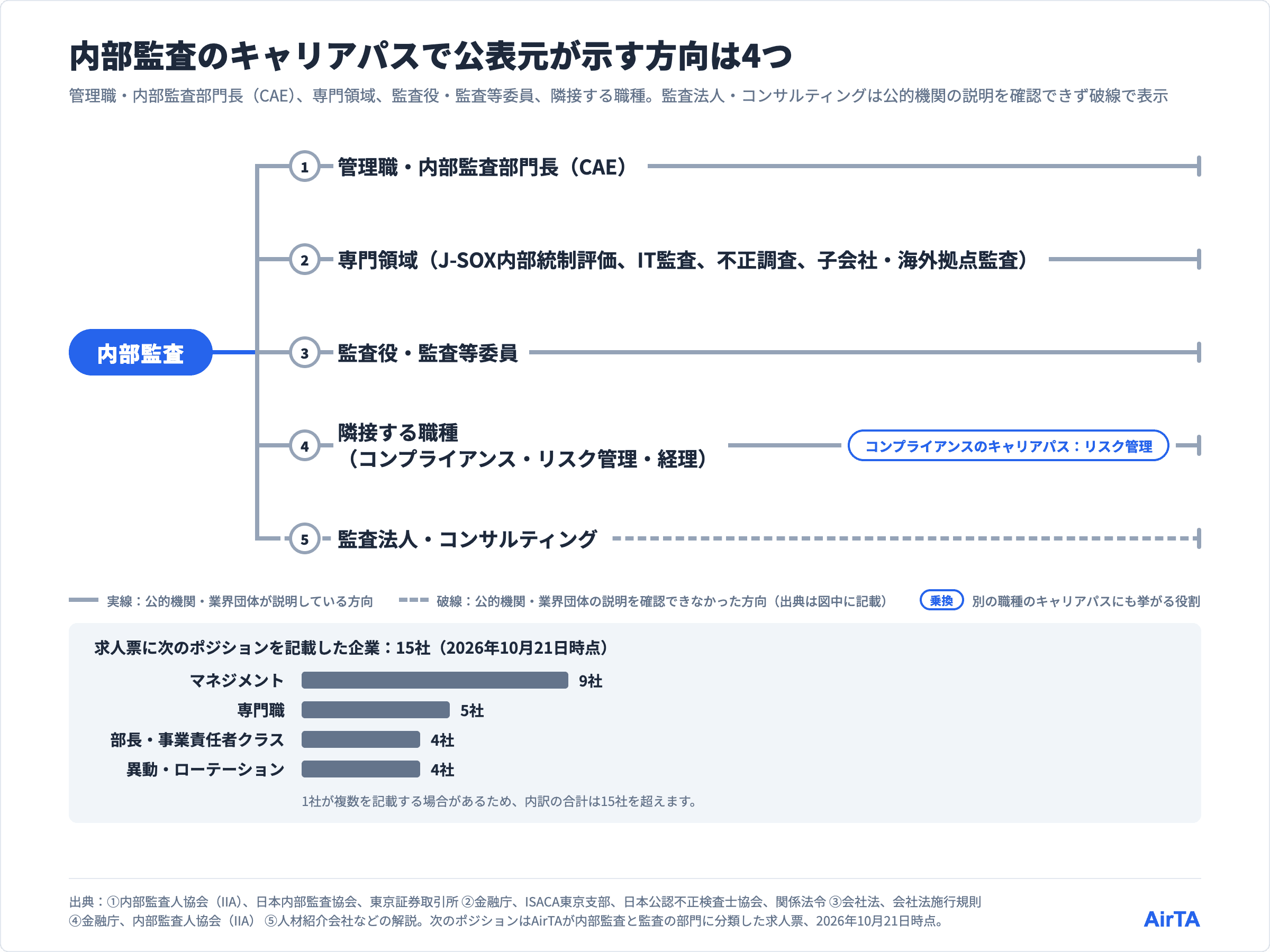Click the 5社 value label
The image size is (1270, 952).
(472, 711)
